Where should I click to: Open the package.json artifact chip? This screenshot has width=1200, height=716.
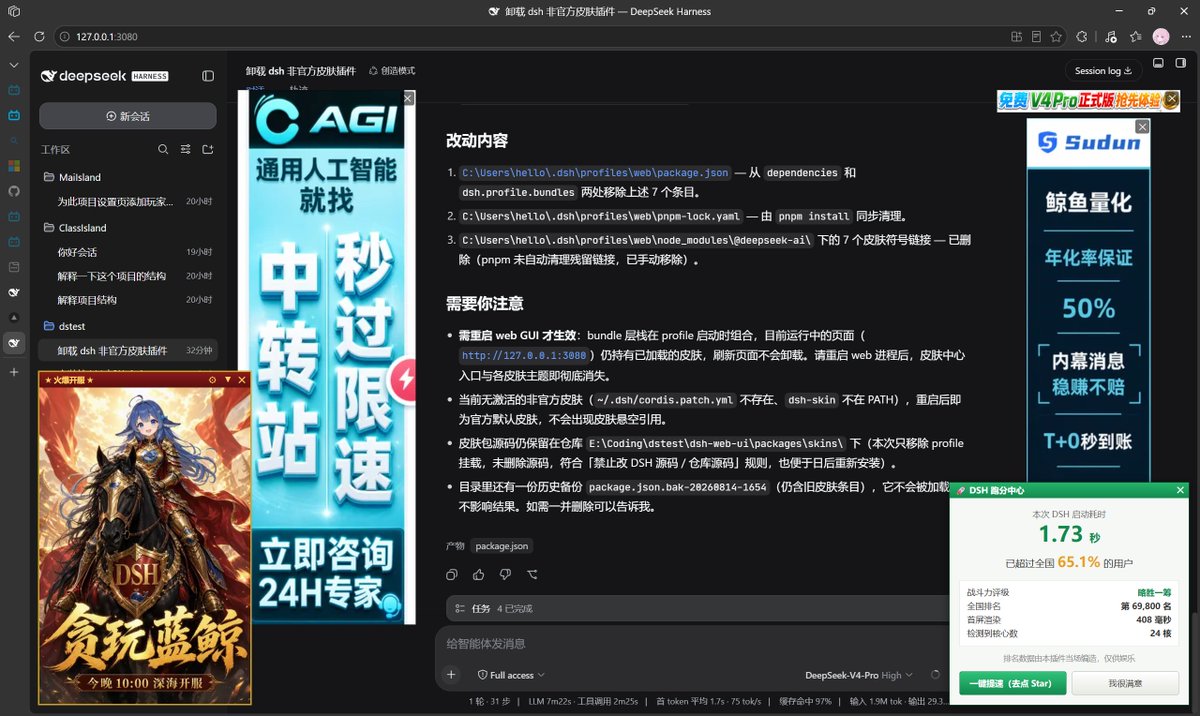pyautogui.click(x=502, y=546)
